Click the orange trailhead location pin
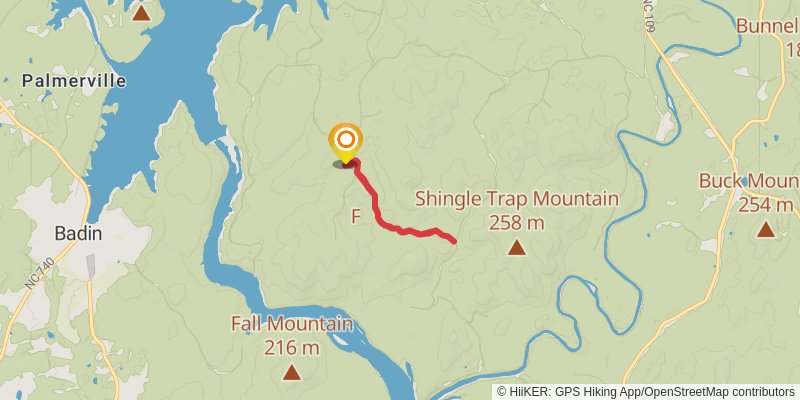 point(345,143)
